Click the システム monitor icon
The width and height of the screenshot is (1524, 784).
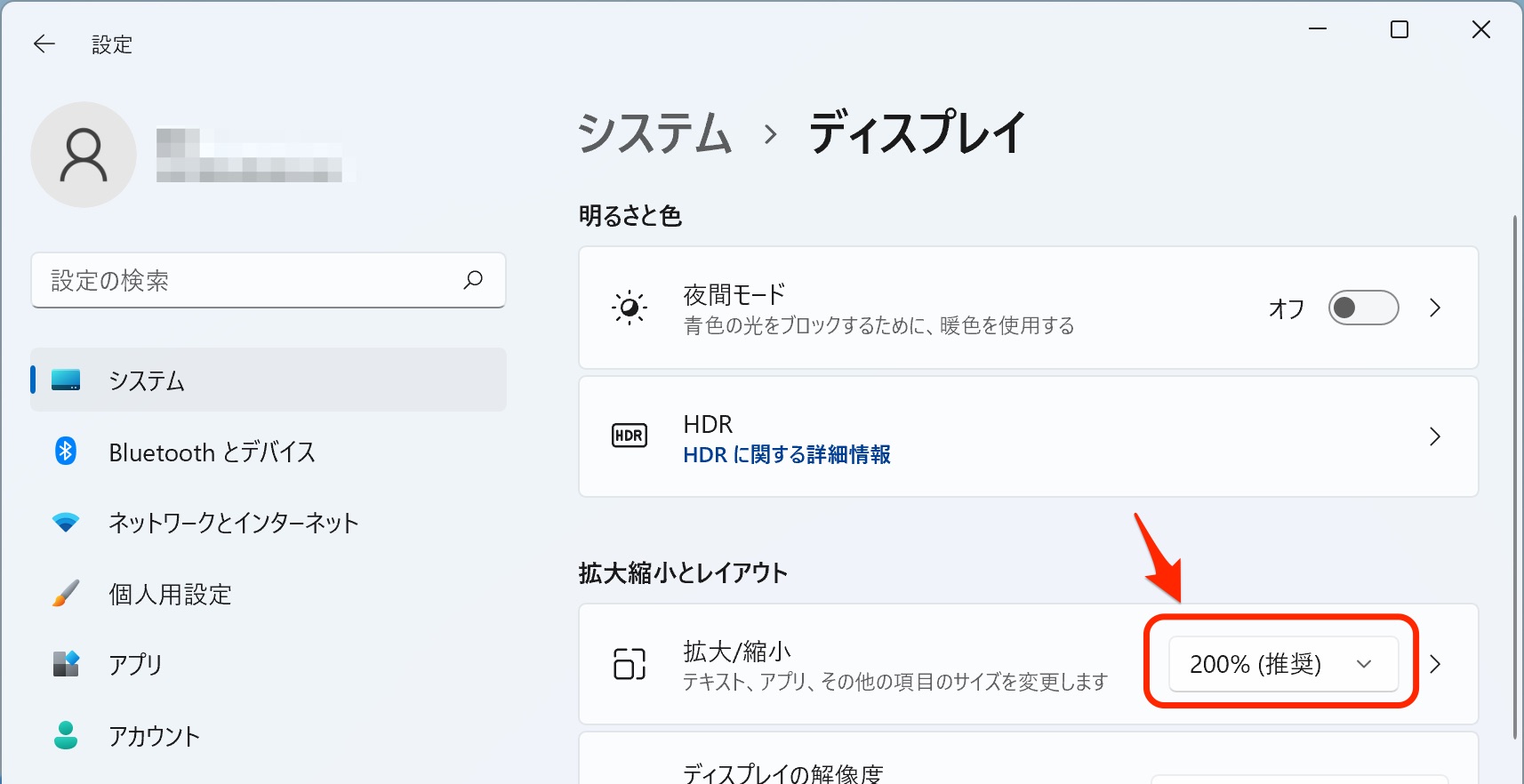66,380
